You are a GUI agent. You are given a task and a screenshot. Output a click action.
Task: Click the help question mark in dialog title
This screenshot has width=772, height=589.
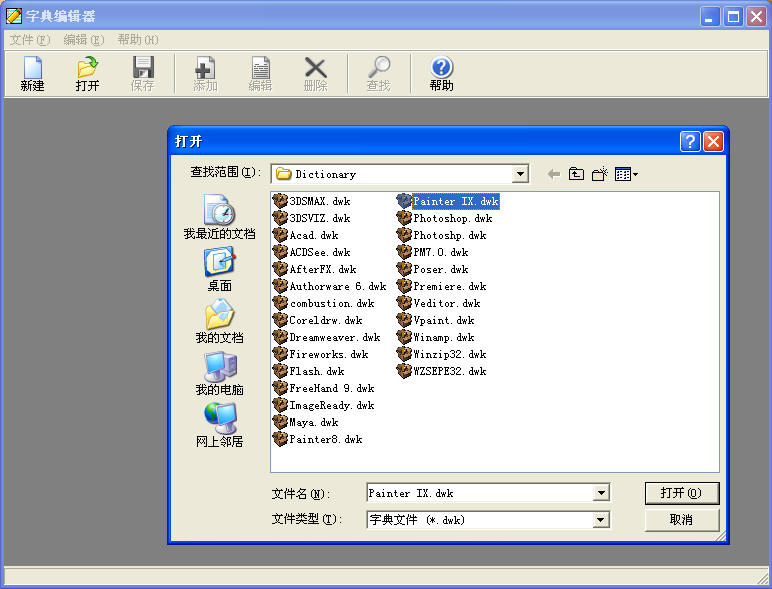click(x=690, y=141)
